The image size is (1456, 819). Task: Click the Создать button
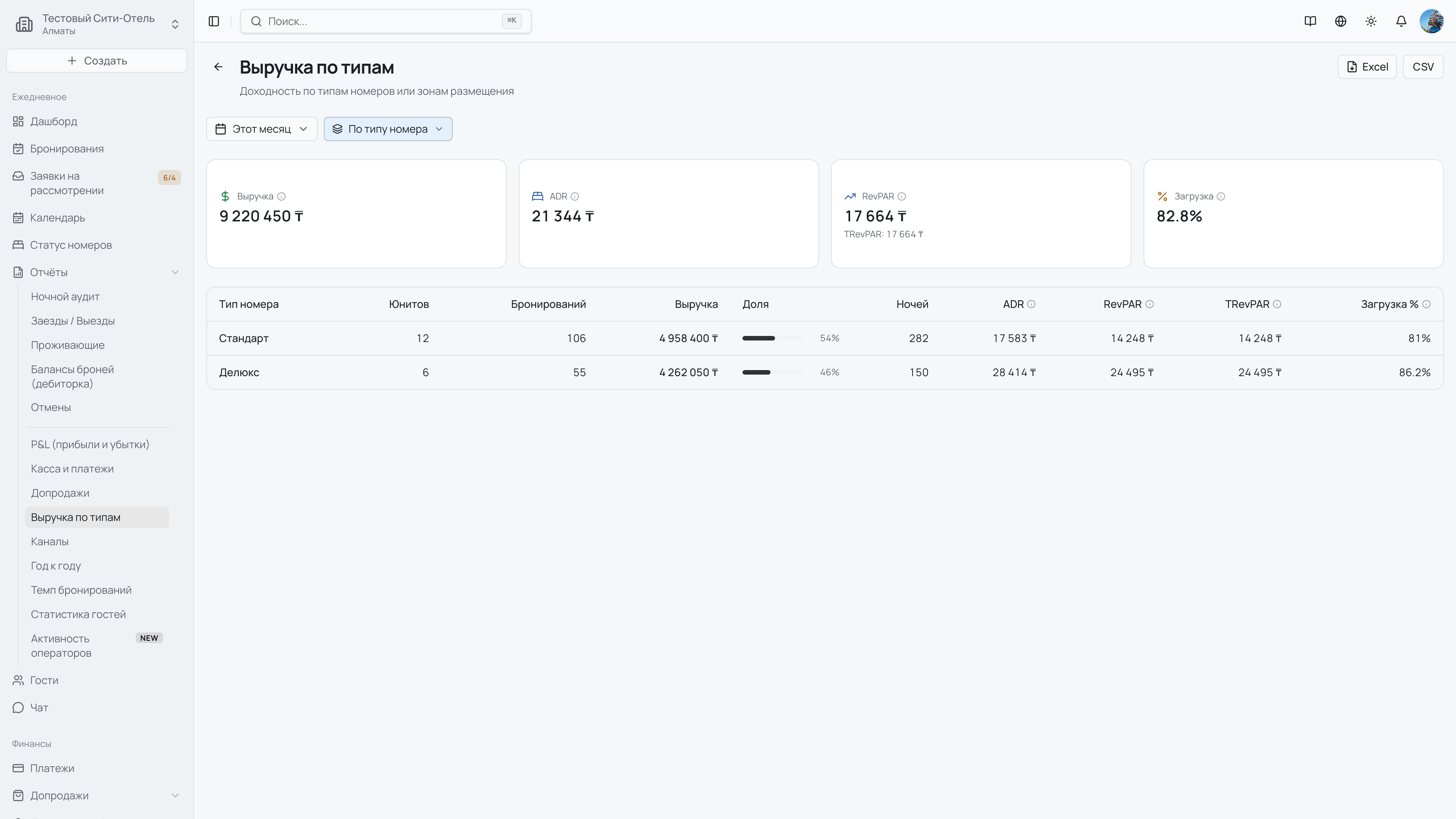(x=97, y=61)
